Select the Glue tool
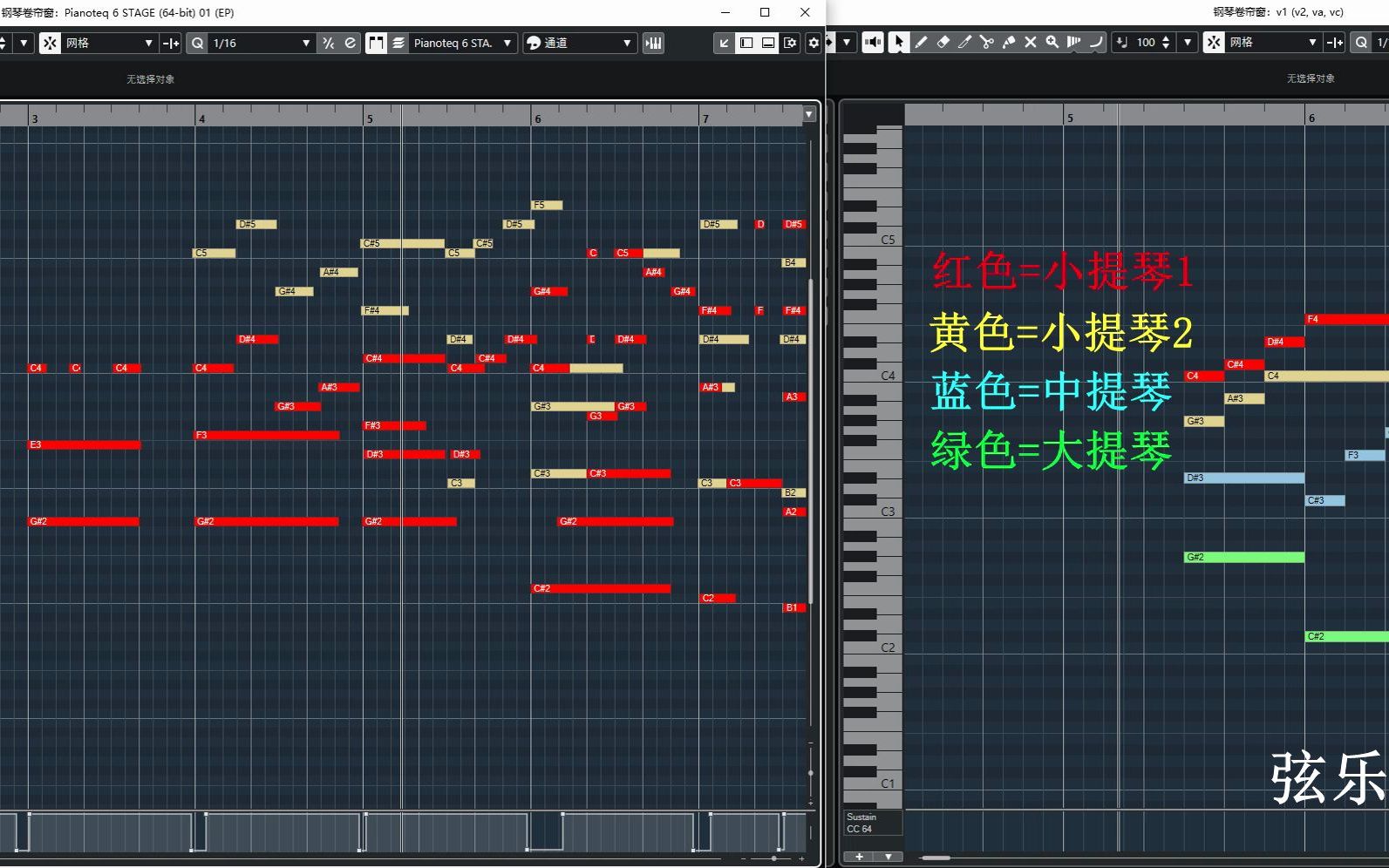 pyautogui.click(x=1008, y=42)
